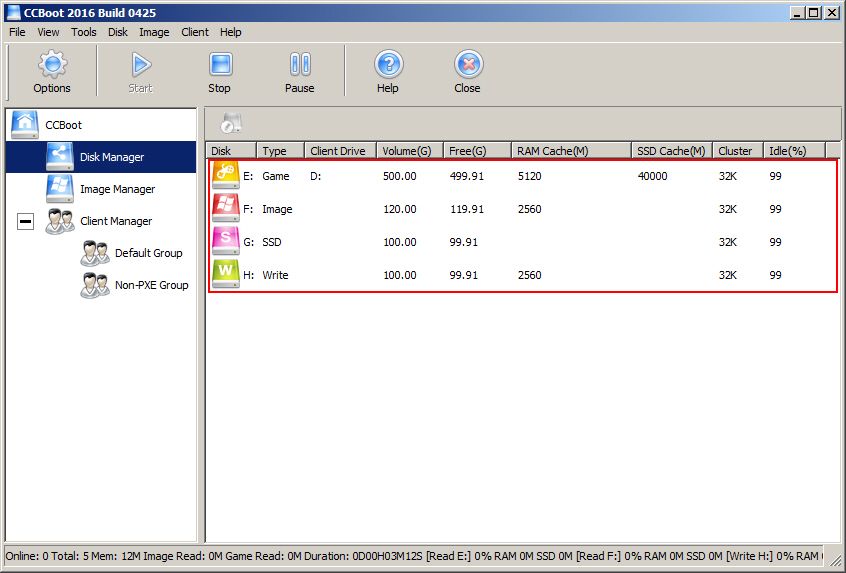
Task: Click the Default Group icon
Action: (95, 253)
